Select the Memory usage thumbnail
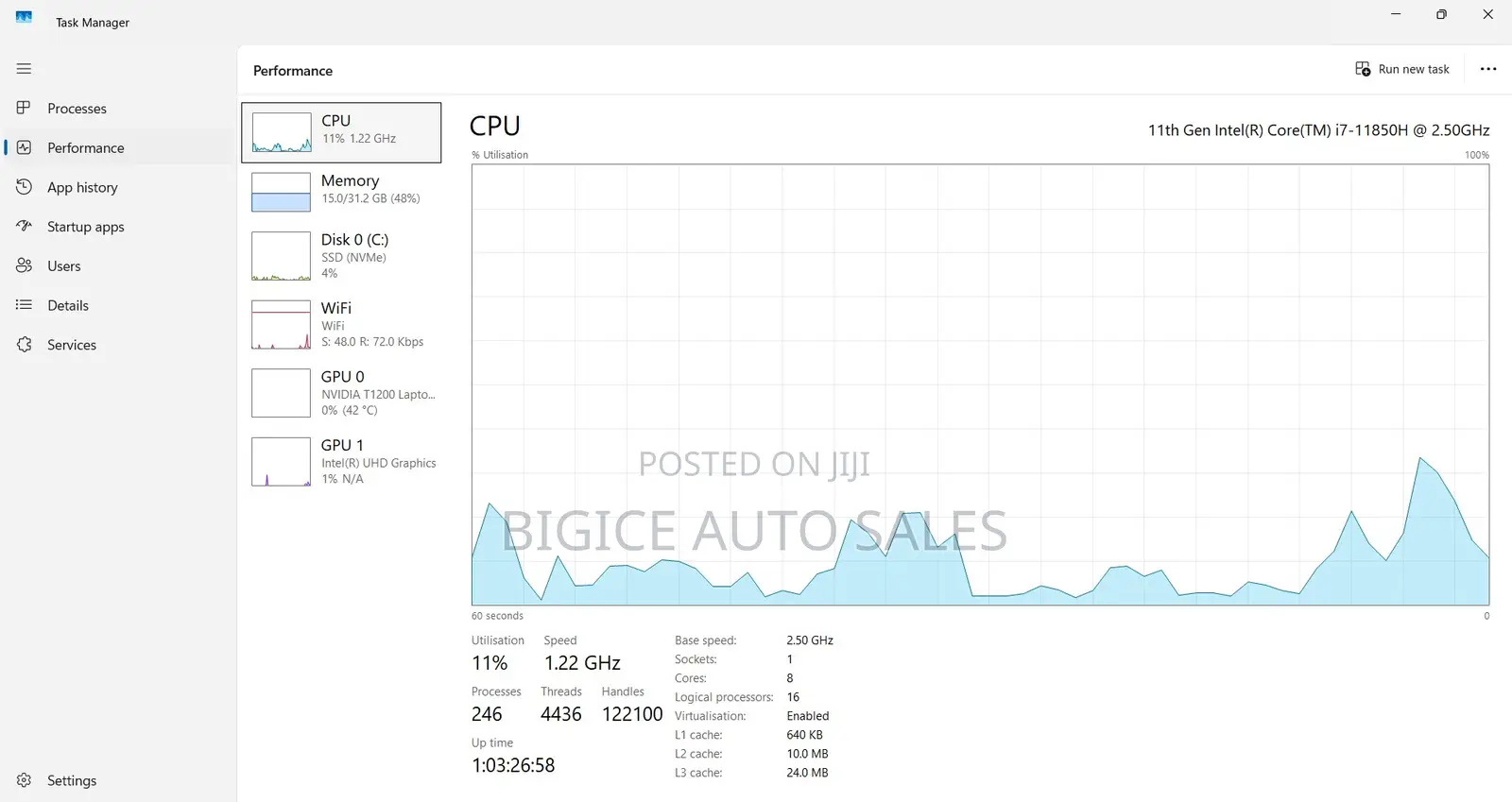This screenshot has height=802, width=1512. click(281, 192)
